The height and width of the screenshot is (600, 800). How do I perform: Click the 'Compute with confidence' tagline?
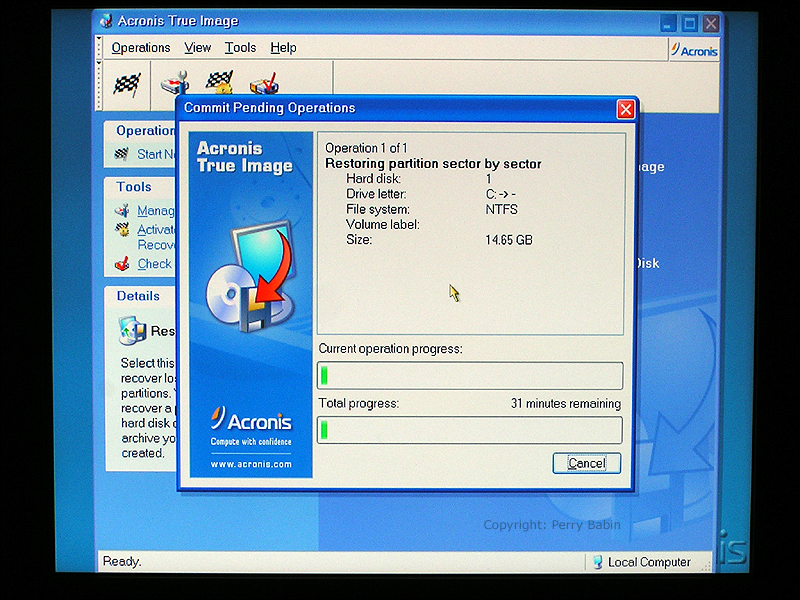(251, 442)
